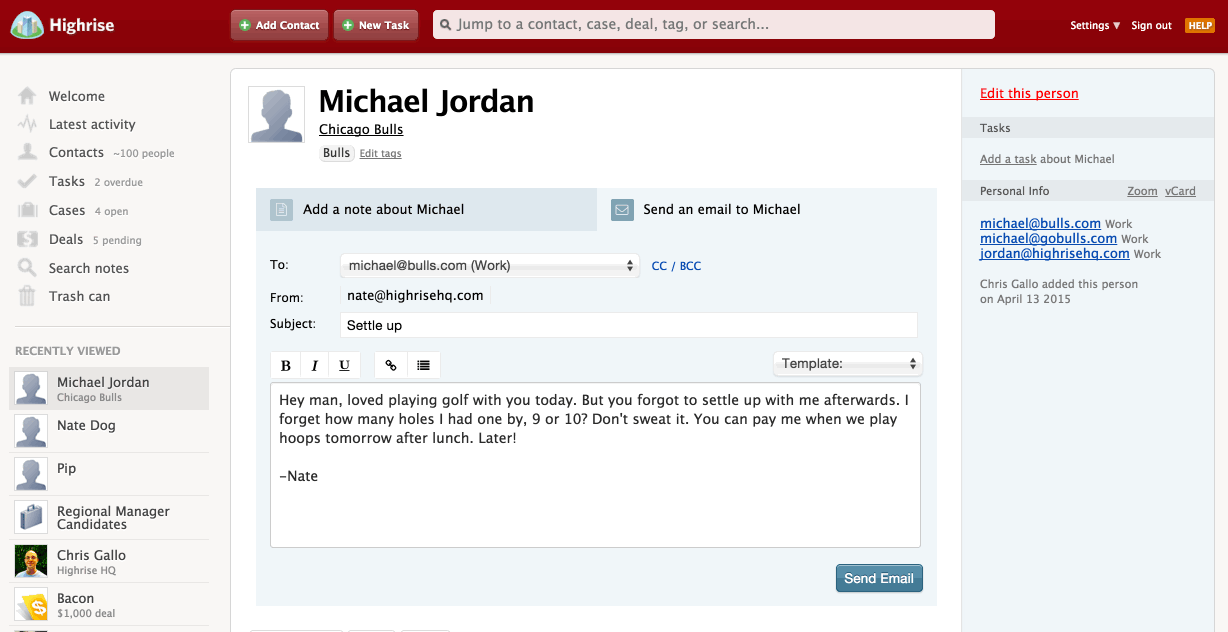The height and width of the screenshot is (632, 1228).
Task: Click the New Task button
Action: coord(376,25)
